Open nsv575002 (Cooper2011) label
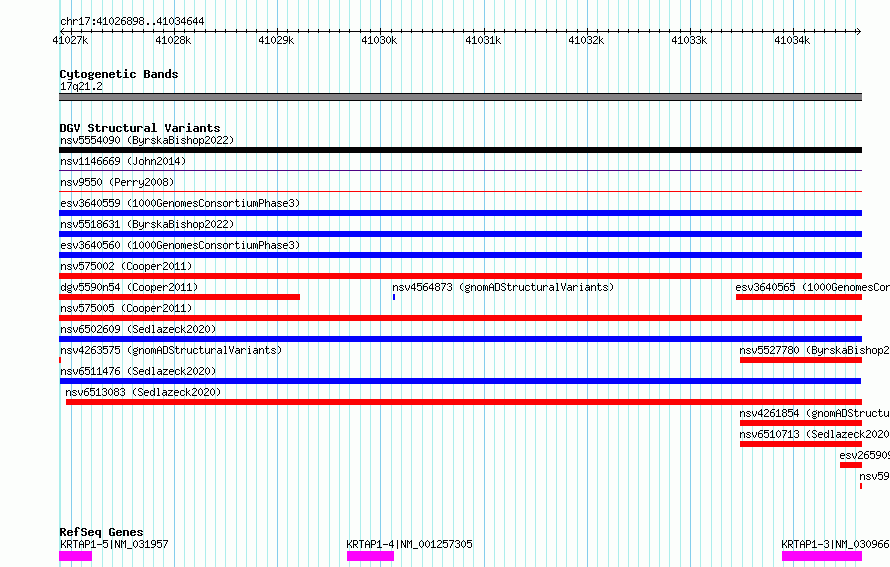The width and height of the screenshot is (890, 567). click(126, 266)
